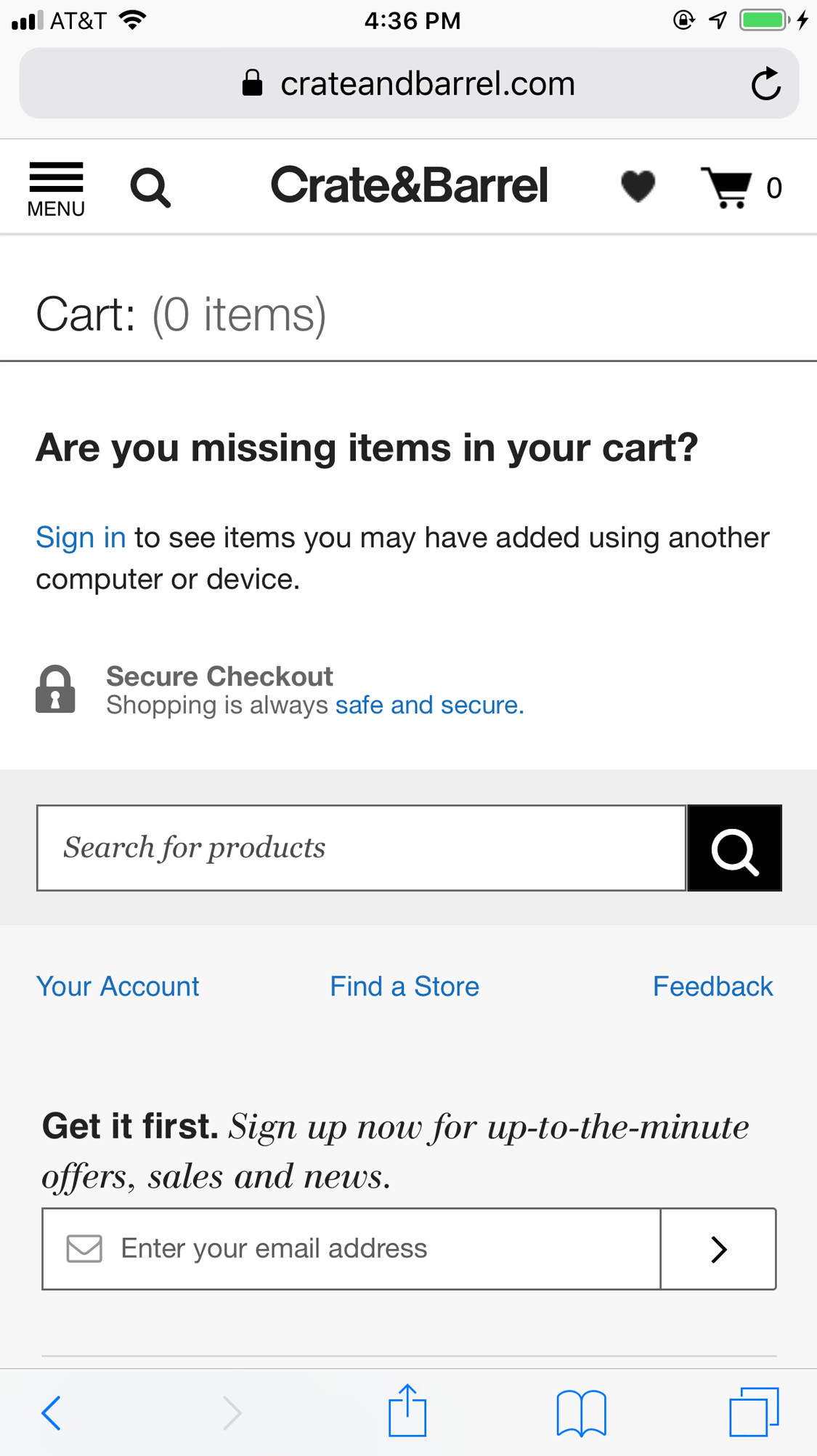Tap the header search magnifier icon
817x1456 pixels.
pos(150,188)
